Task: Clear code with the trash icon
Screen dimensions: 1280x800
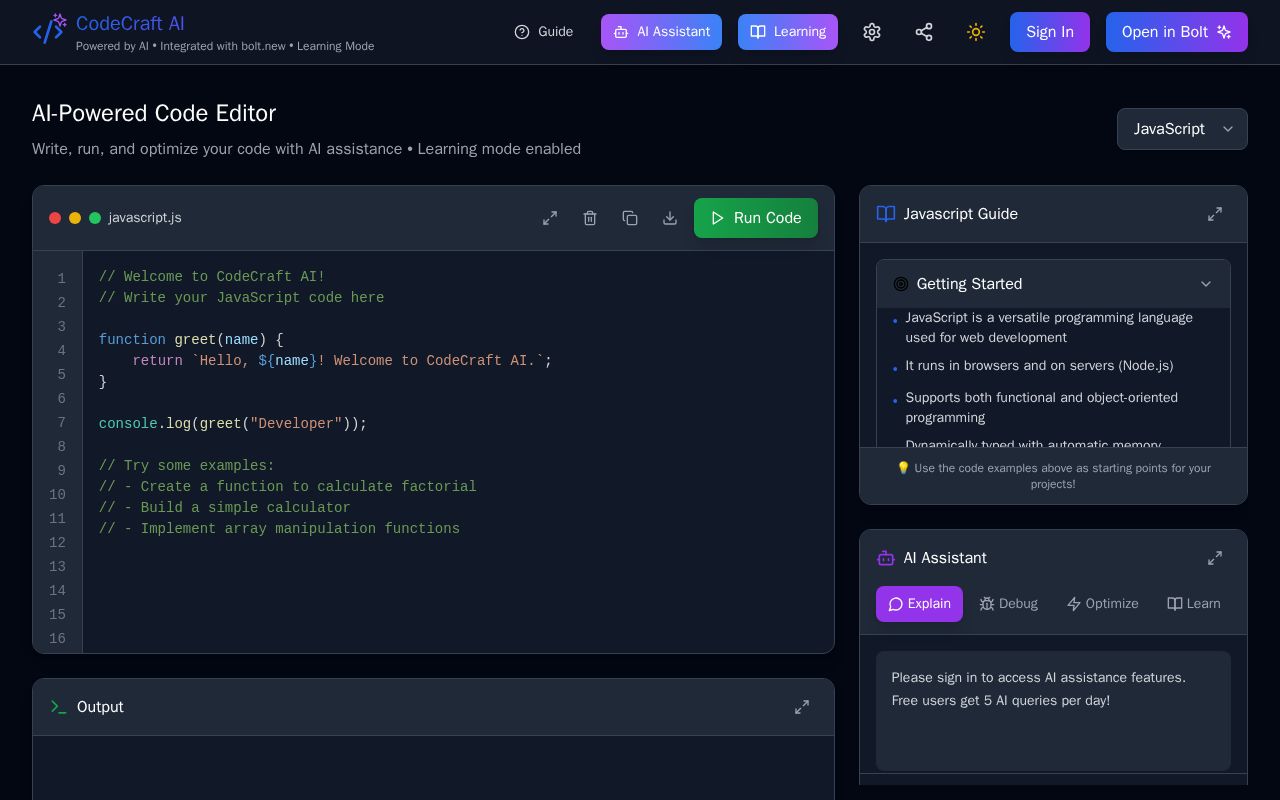Action: pyautogui.click(x=590, y=218)
